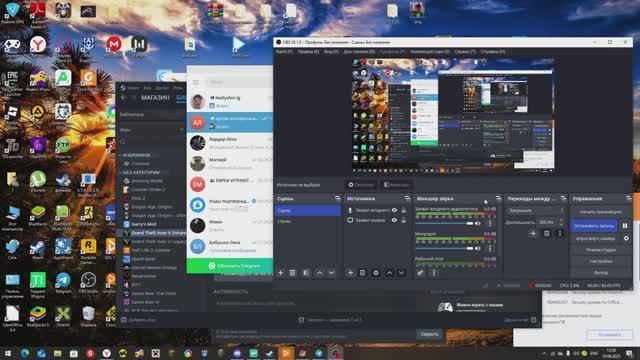Click Stop Recording button in OBS
Image resolution: width=640 pixels, height=360 pixels.
594,226
